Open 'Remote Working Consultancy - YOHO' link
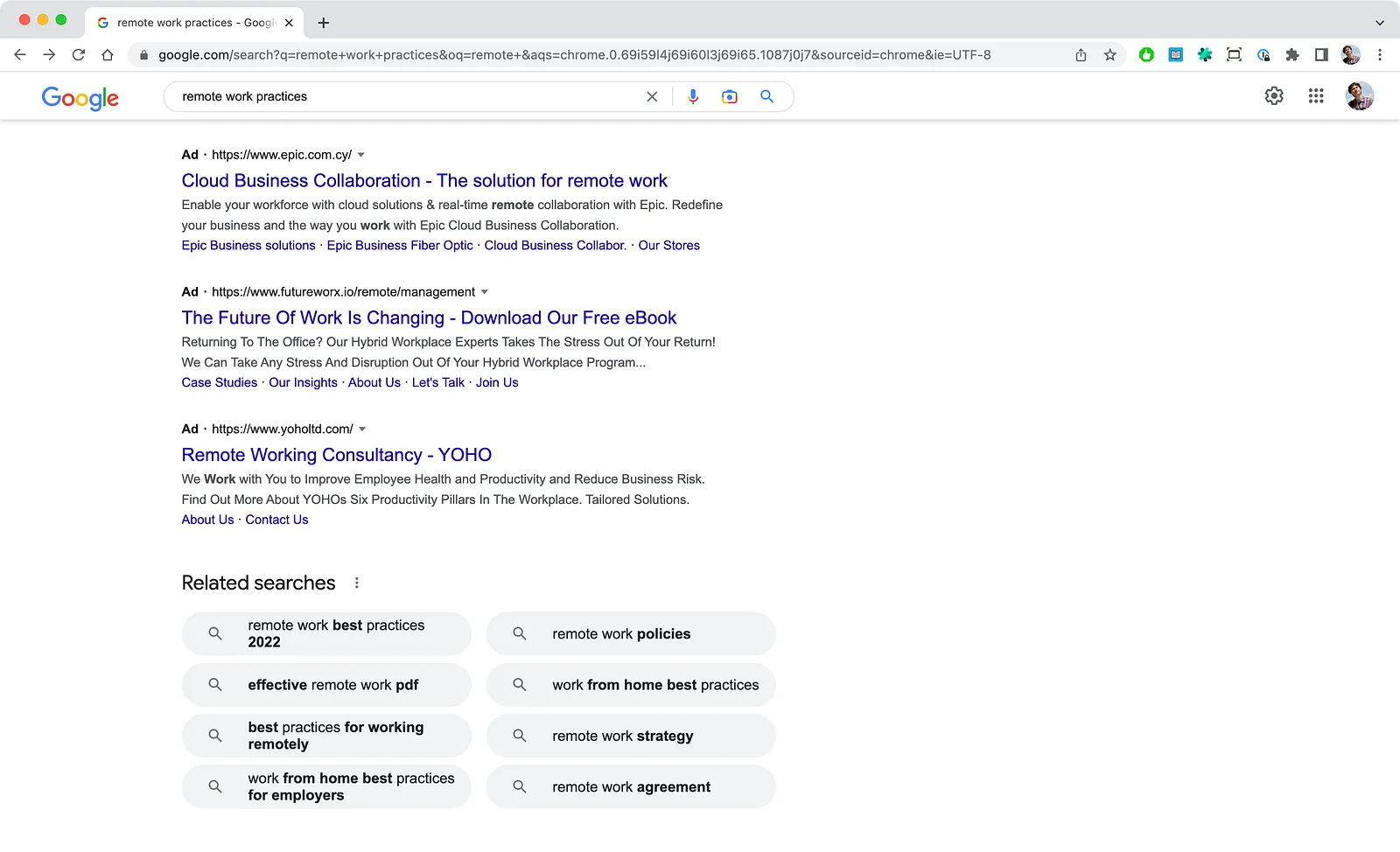This screenshot has width=1400, height=852. (337, 456)
